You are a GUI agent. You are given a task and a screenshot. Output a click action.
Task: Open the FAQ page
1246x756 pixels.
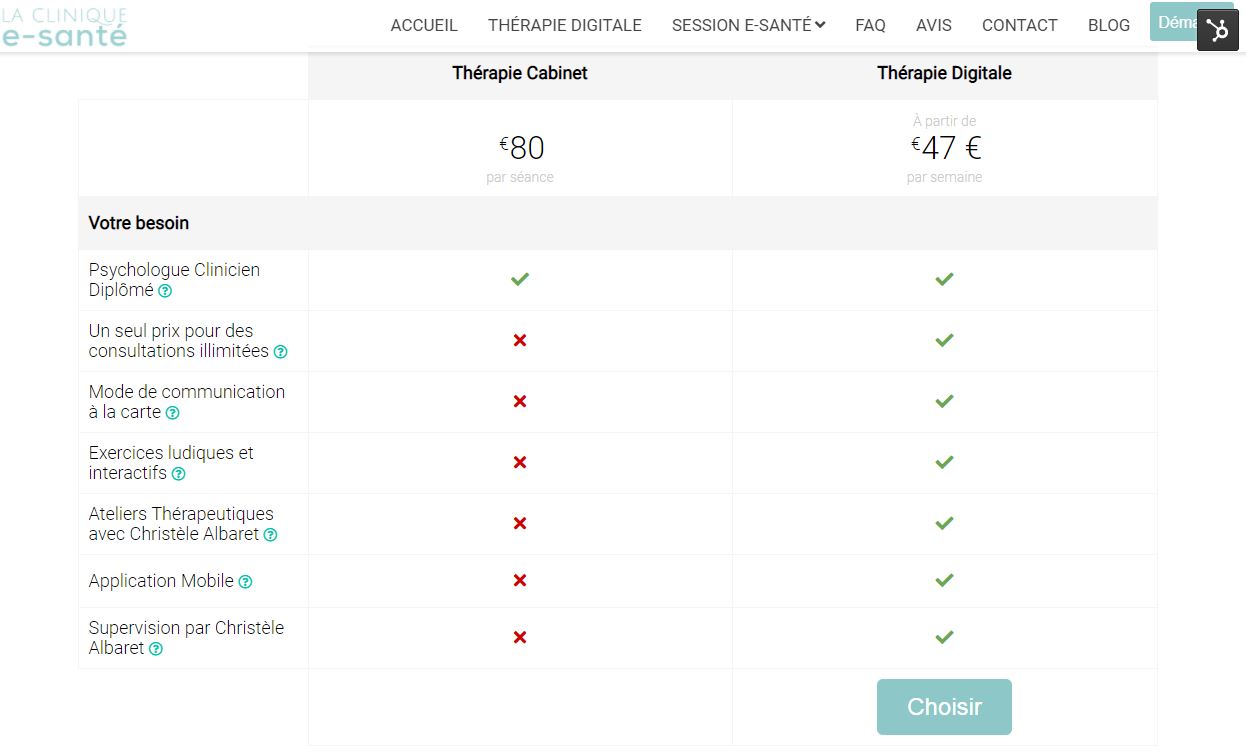(871, 25)
